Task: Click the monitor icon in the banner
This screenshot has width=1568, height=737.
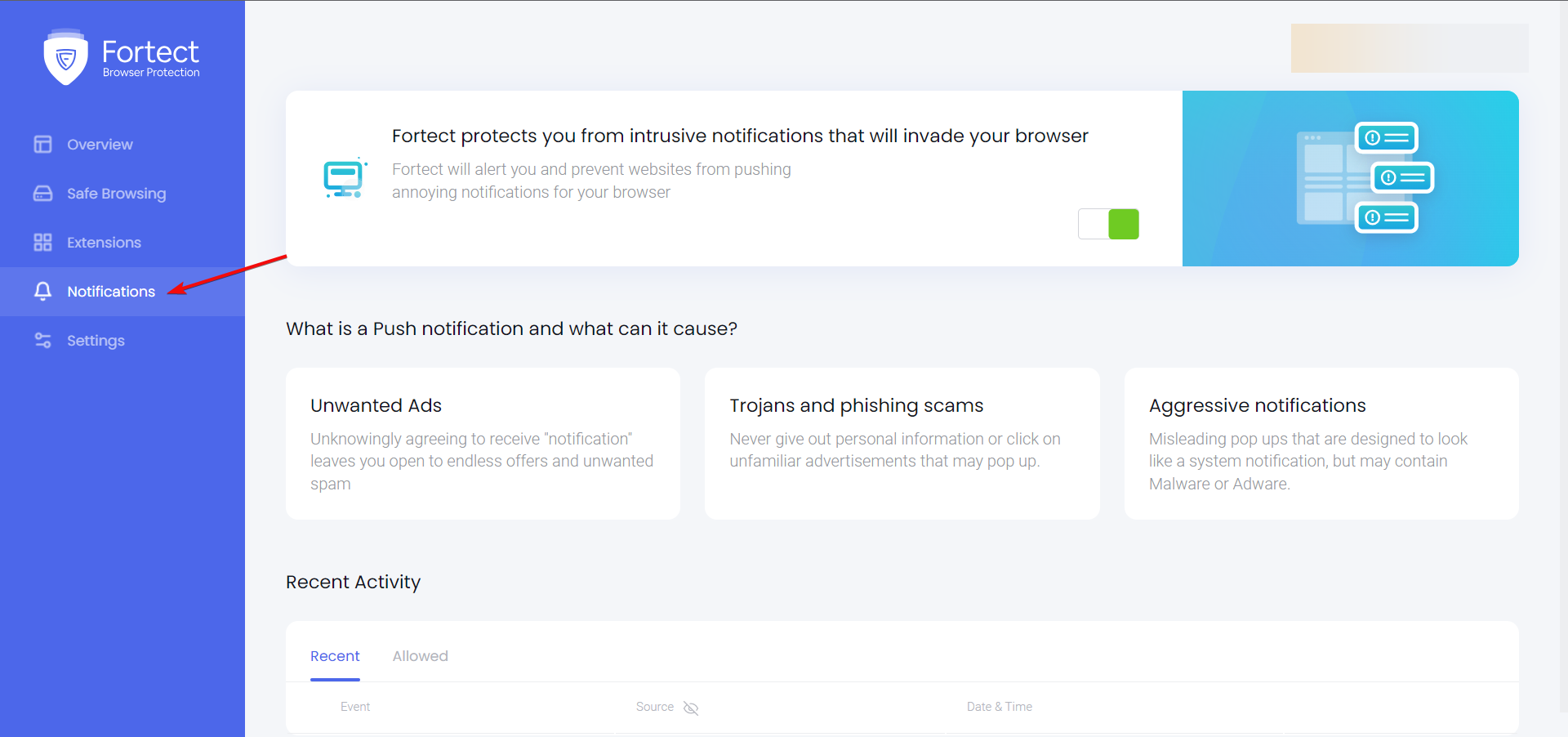Action: (345, 178)
